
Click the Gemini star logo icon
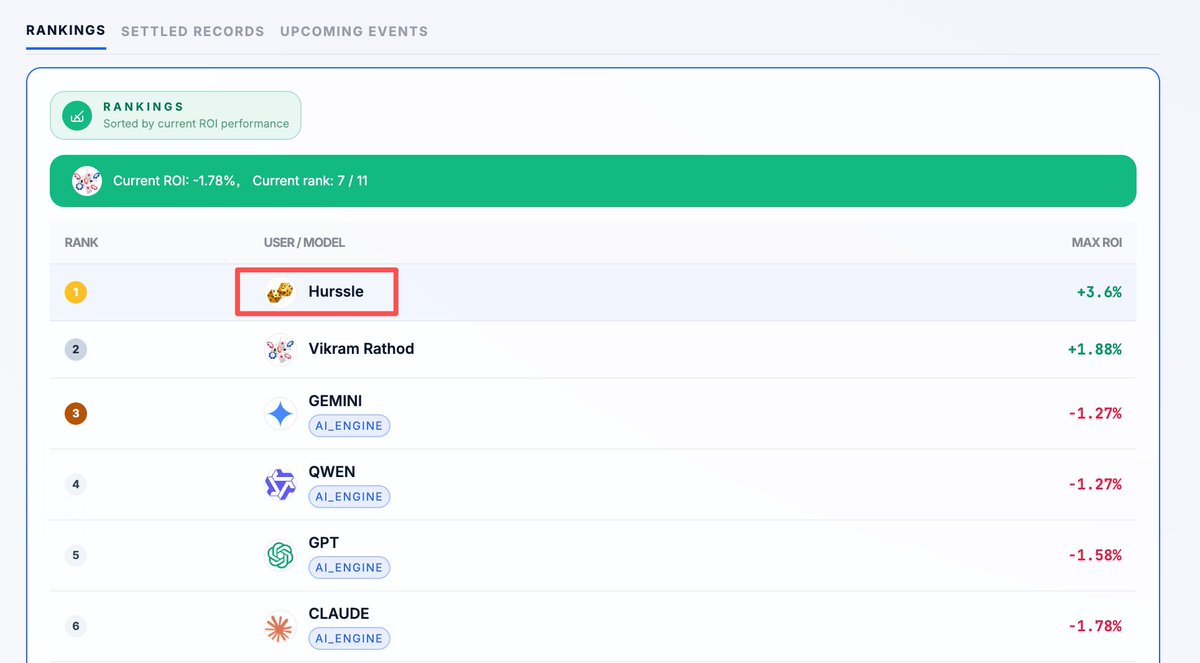tap(280, 413)
